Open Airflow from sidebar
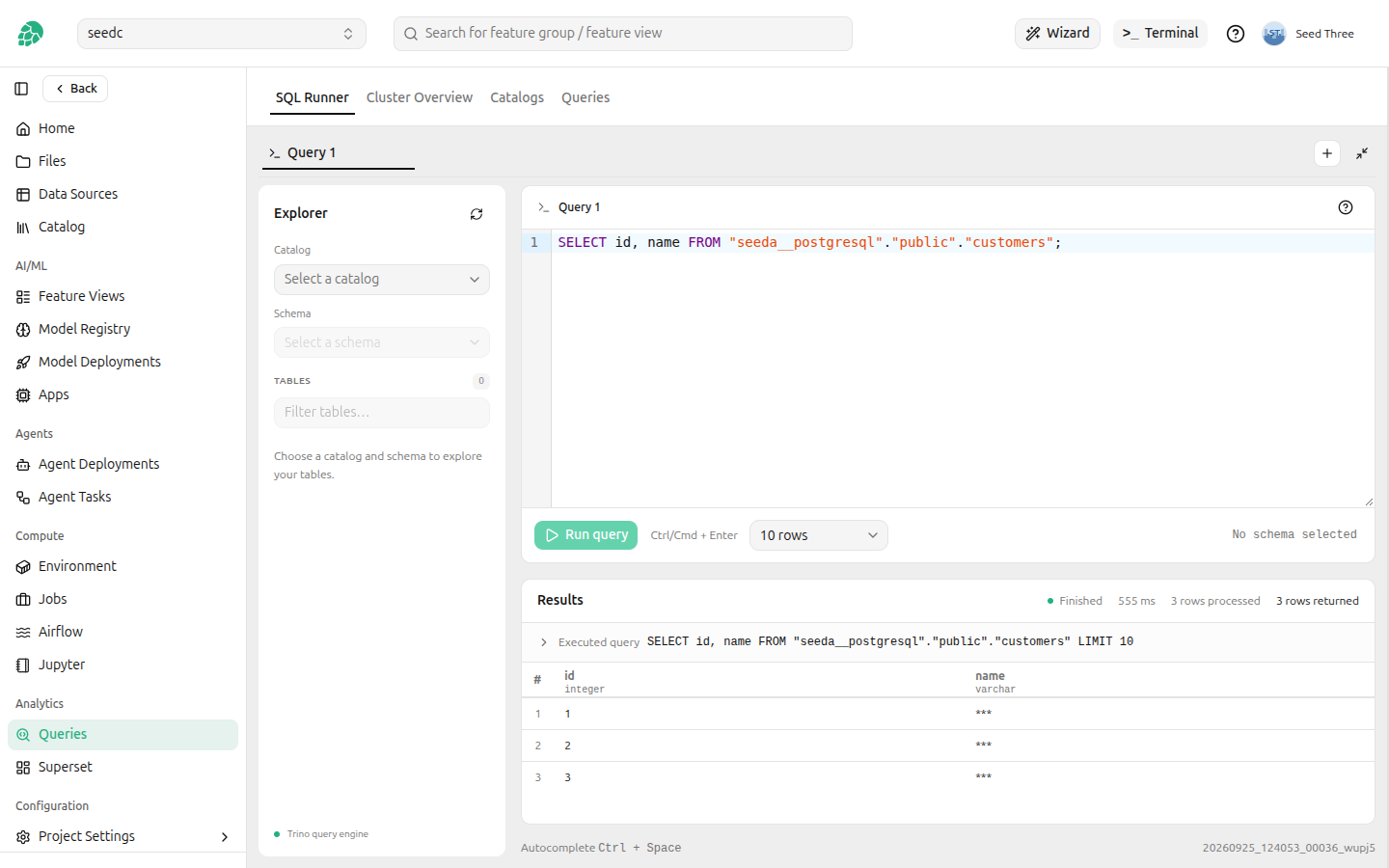Viewport: 1389px width, 868px height. tap(123, 632)
